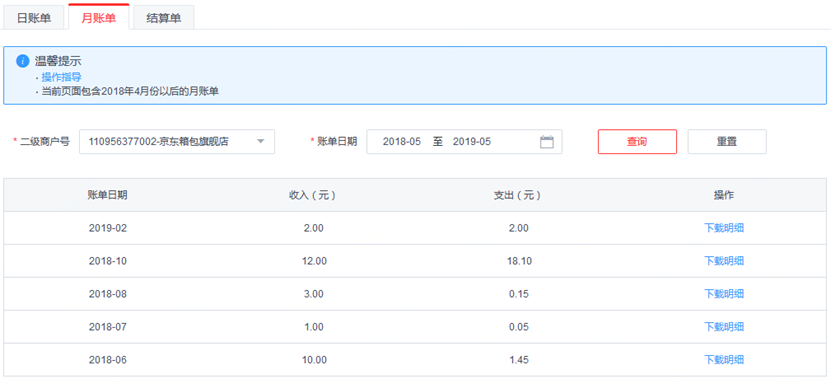
Task: Click 下载明细 for the 2018-10 row
Action: [x=724, y=261]
